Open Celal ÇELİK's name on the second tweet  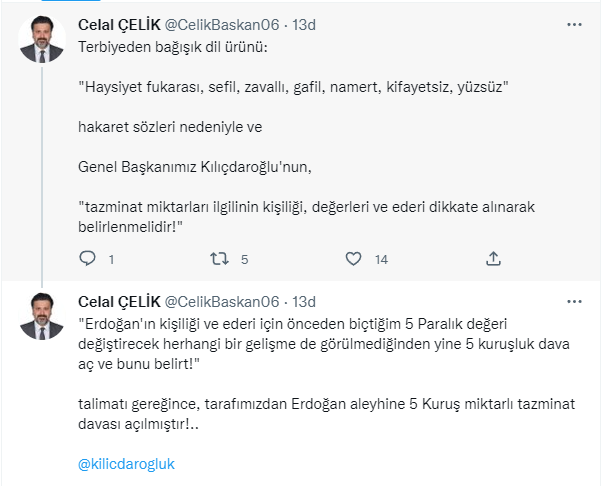[x=117, y=302]
